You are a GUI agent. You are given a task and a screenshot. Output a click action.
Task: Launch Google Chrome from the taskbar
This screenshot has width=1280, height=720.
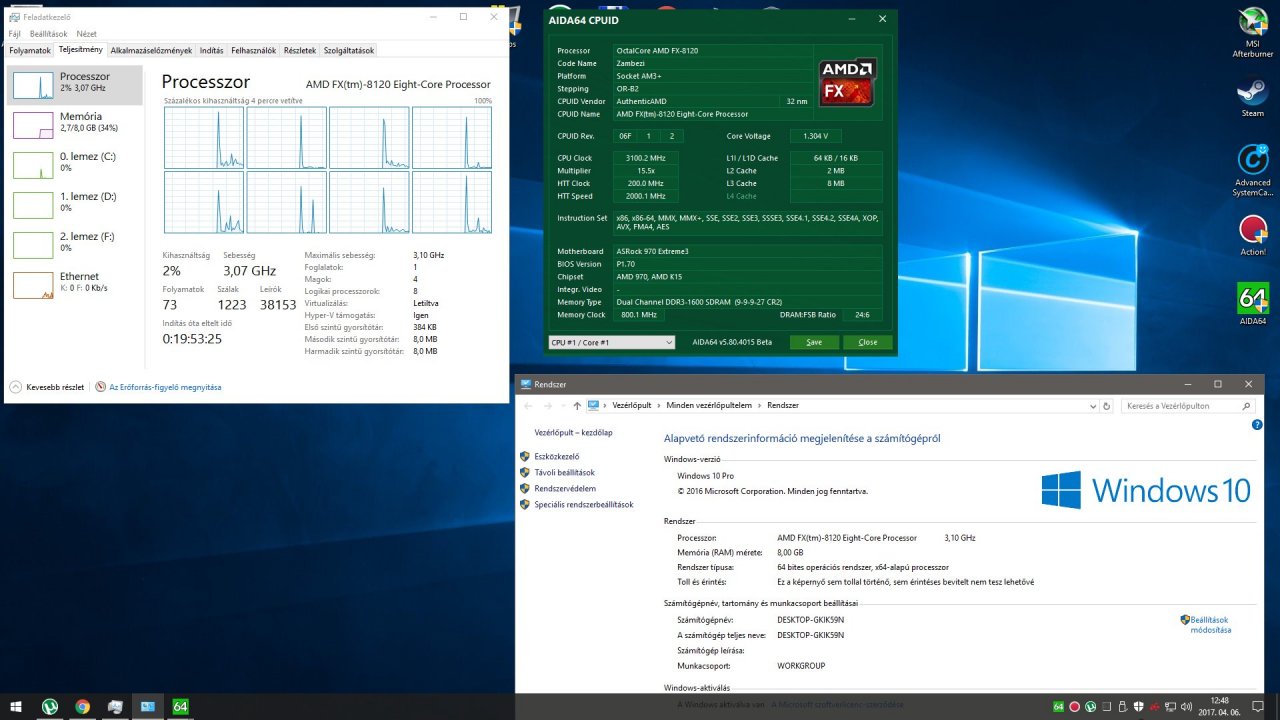[82, 707]
